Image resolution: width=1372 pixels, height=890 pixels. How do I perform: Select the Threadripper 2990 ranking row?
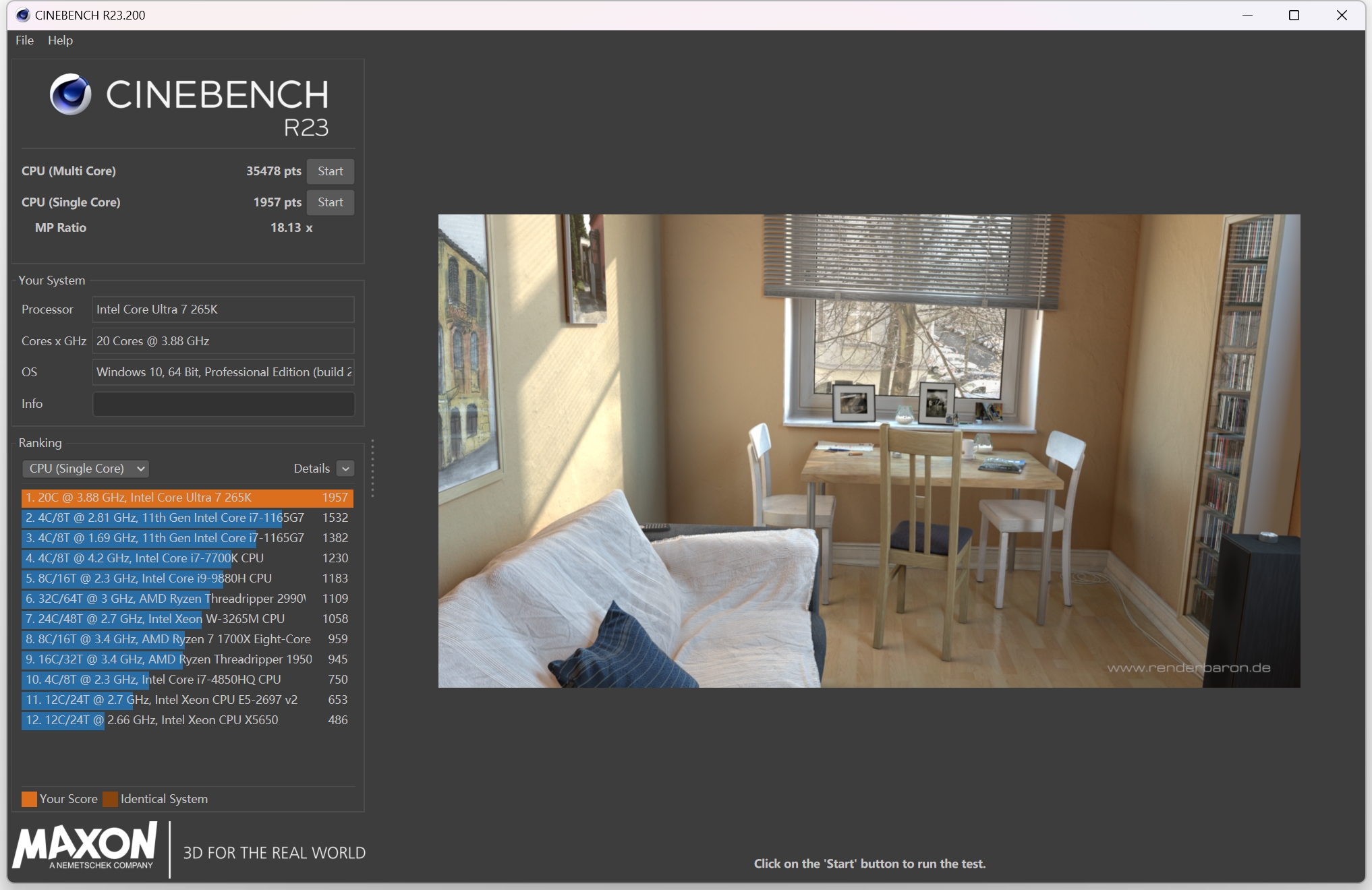pos(187,599)
